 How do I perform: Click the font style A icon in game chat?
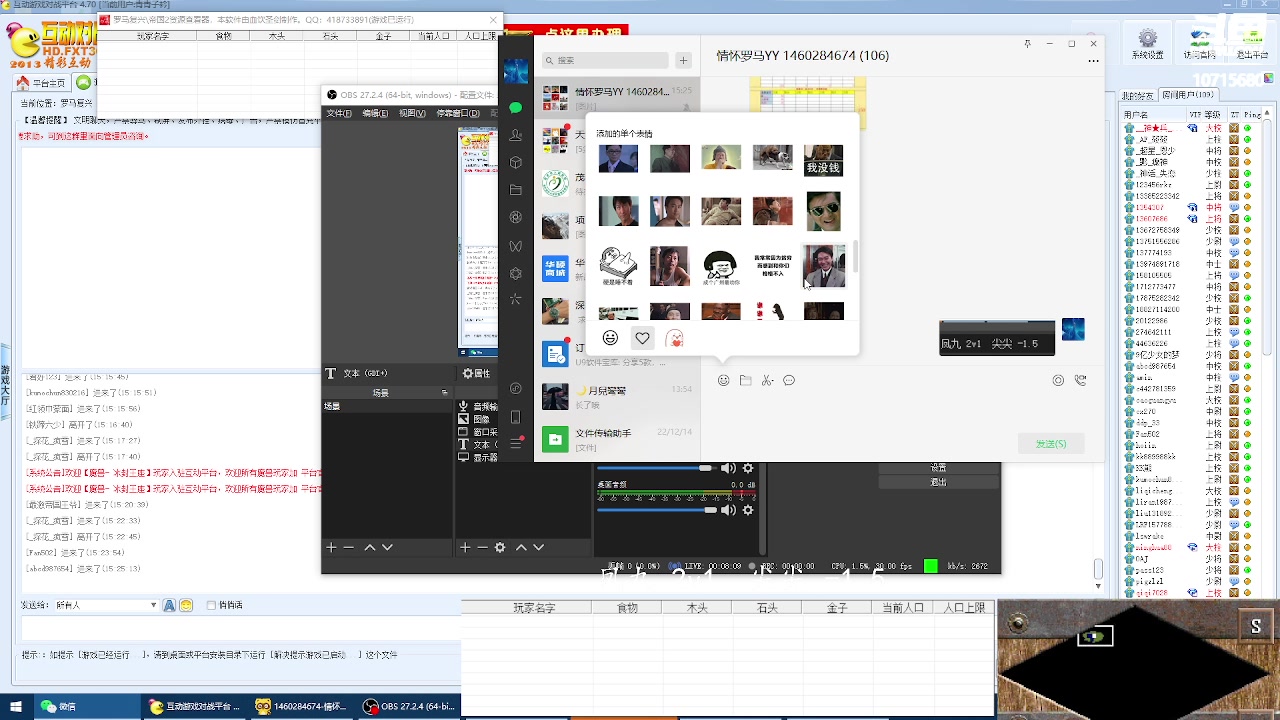[169, 605]
